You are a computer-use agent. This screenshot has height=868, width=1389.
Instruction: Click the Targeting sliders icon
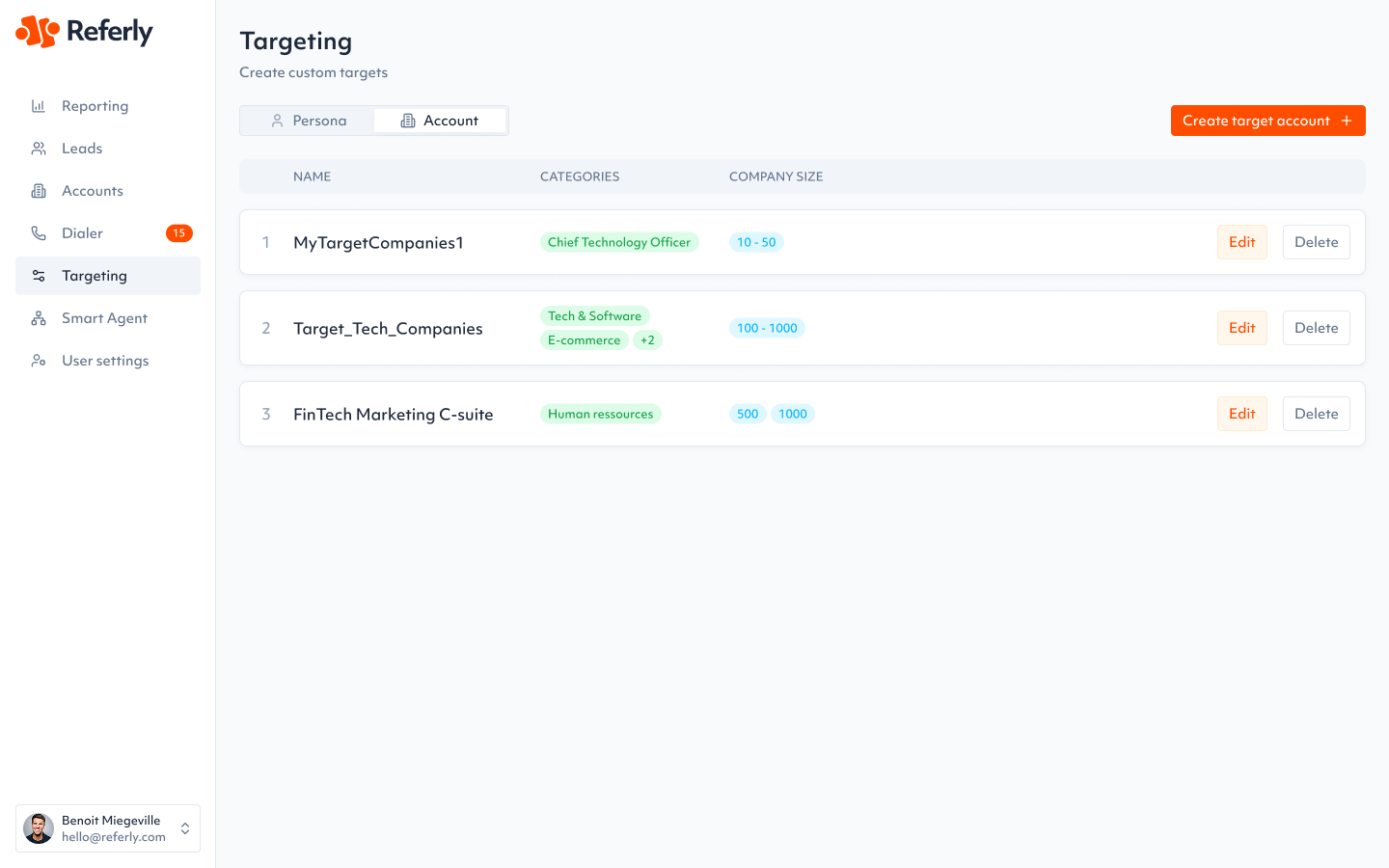tap(39, 276)
